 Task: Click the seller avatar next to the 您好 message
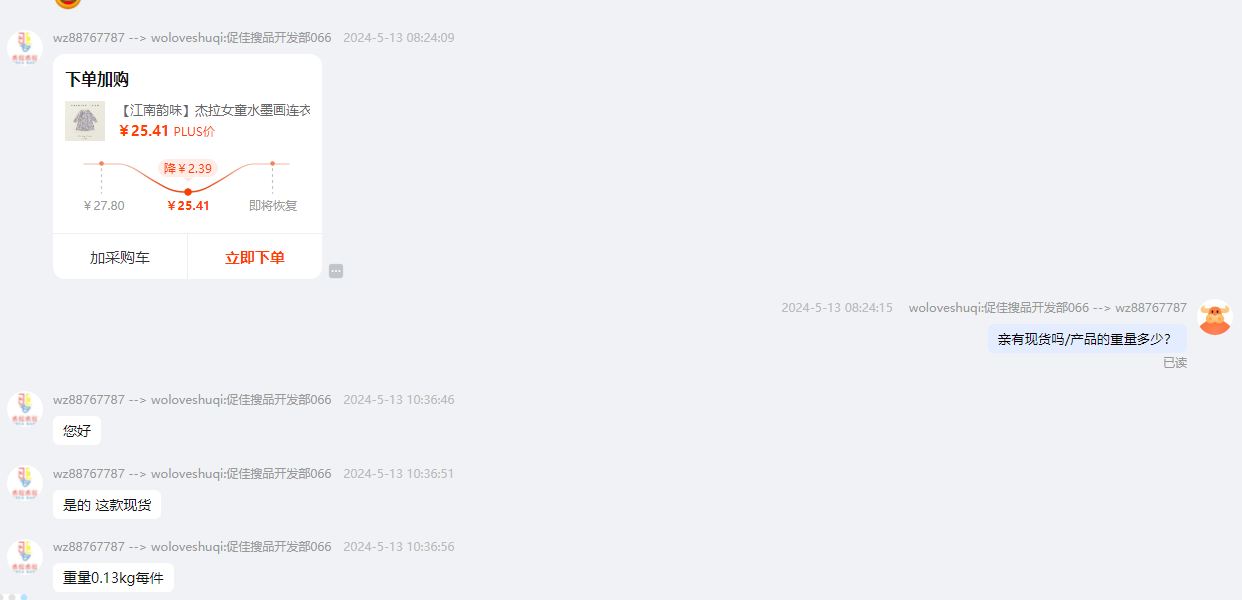24,409
